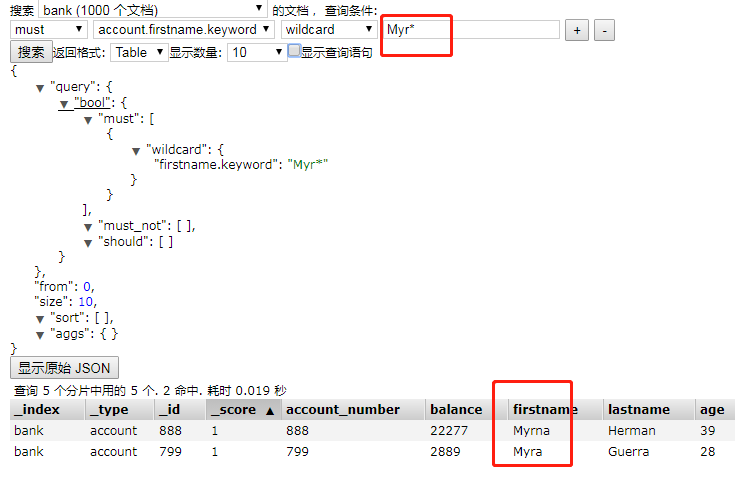Open the wildcard query type dropdown
The width and height of the screenshot is (735, 484).
[329, 30]
